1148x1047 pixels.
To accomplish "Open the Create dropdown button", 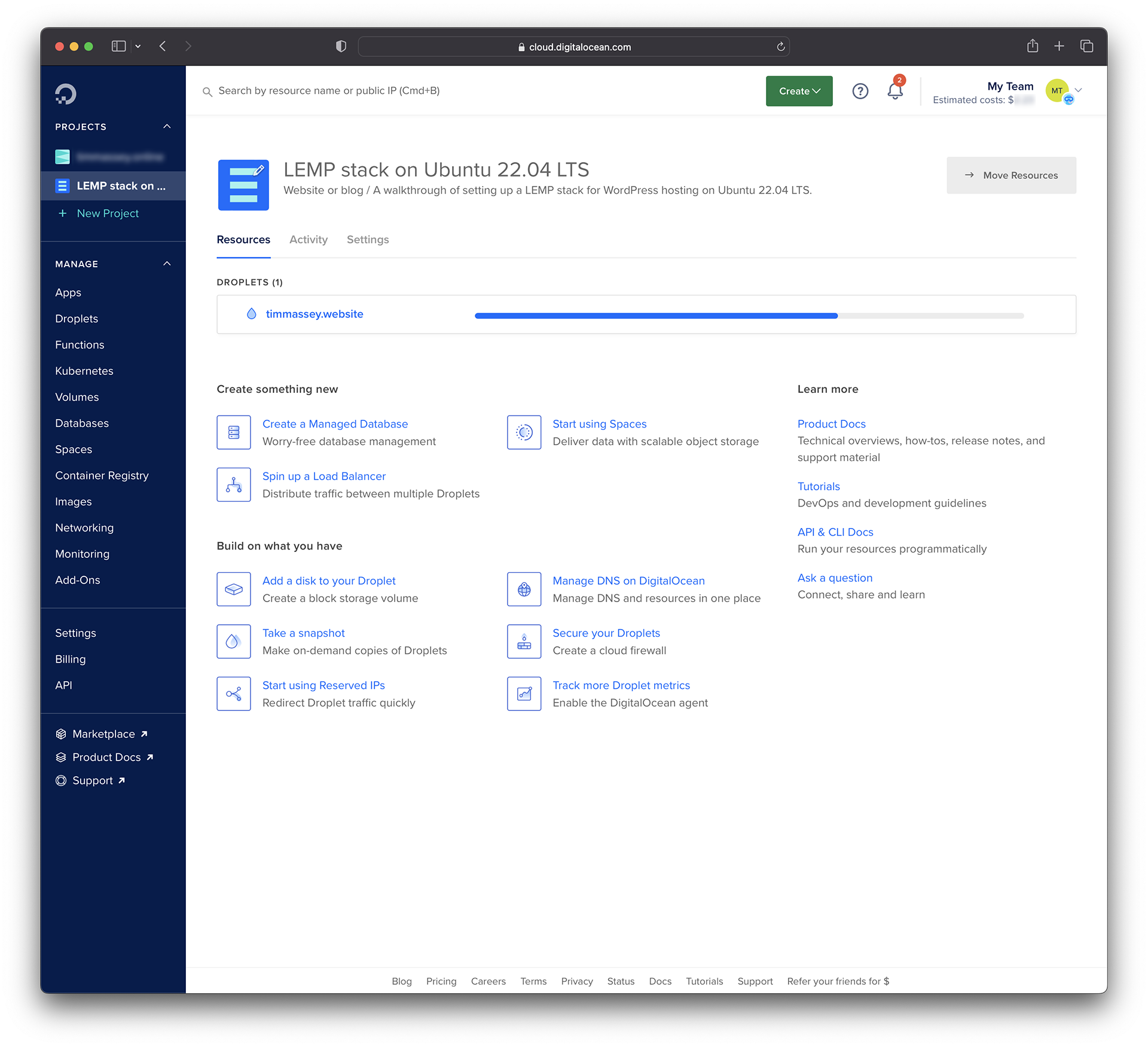I will click(799, 91).
